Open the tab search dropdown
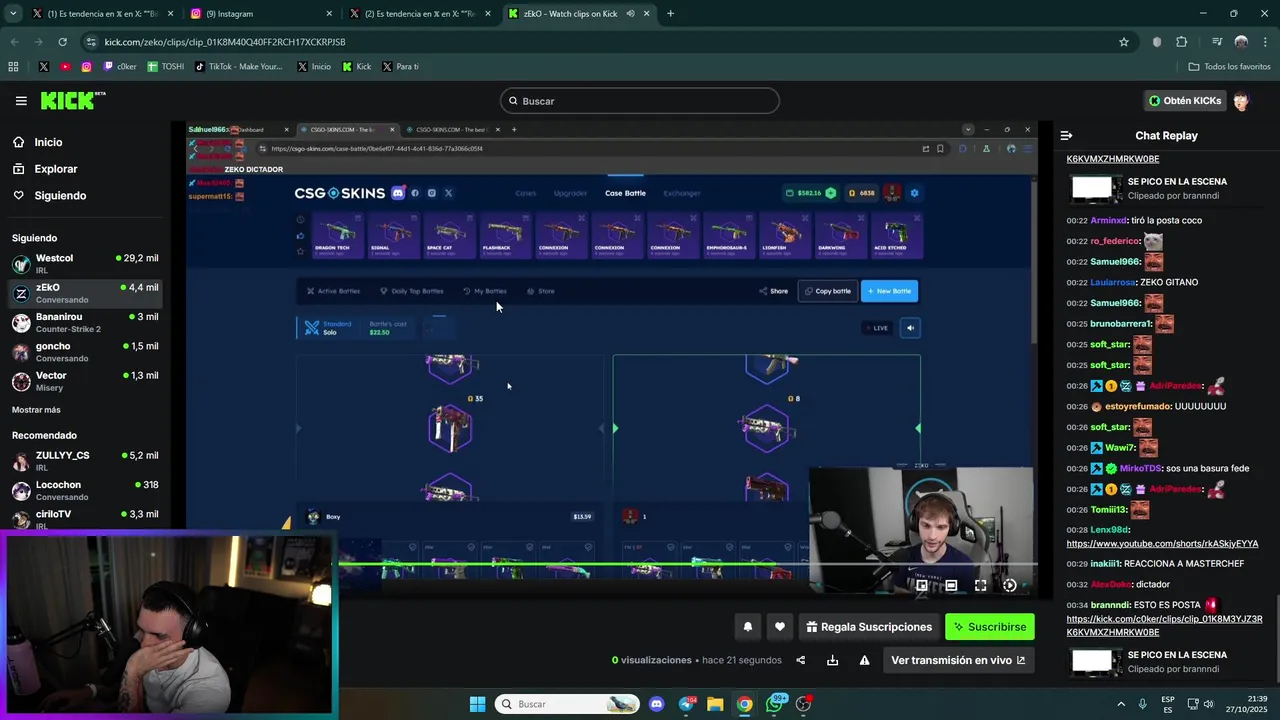Viewport: 1280px width, 720px height. (x=12, y=14)
